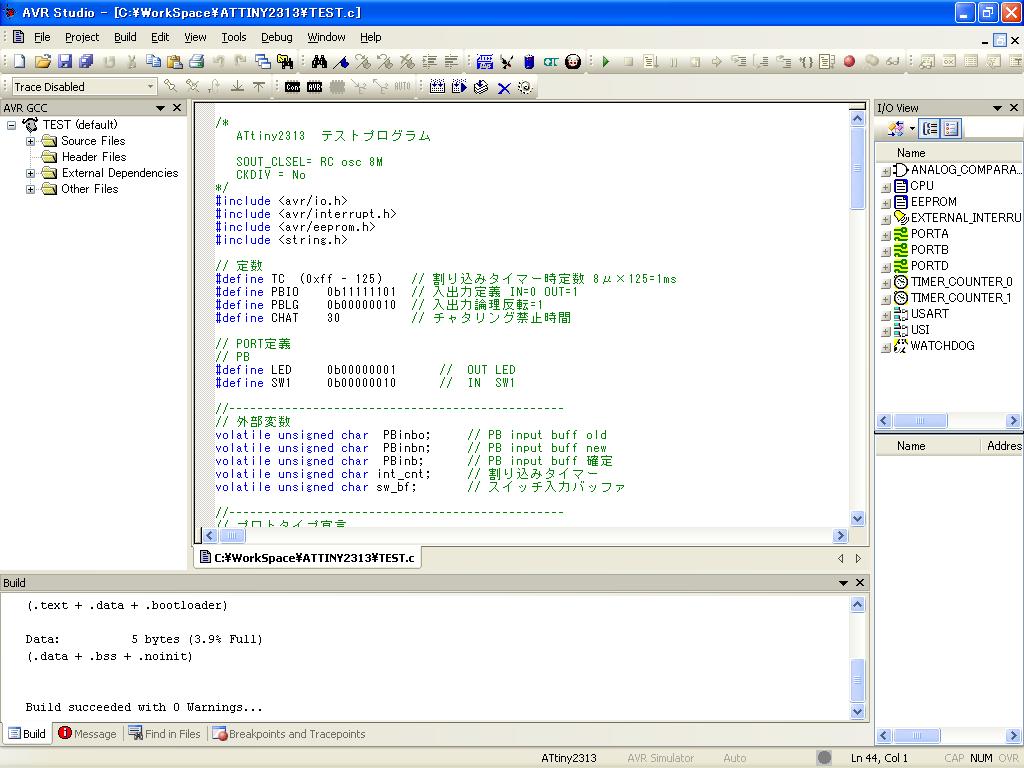The width and height of the screenshot is (1024, 768).
Task: Expand the External Dependencies folder
Action: tap(30, 173)
